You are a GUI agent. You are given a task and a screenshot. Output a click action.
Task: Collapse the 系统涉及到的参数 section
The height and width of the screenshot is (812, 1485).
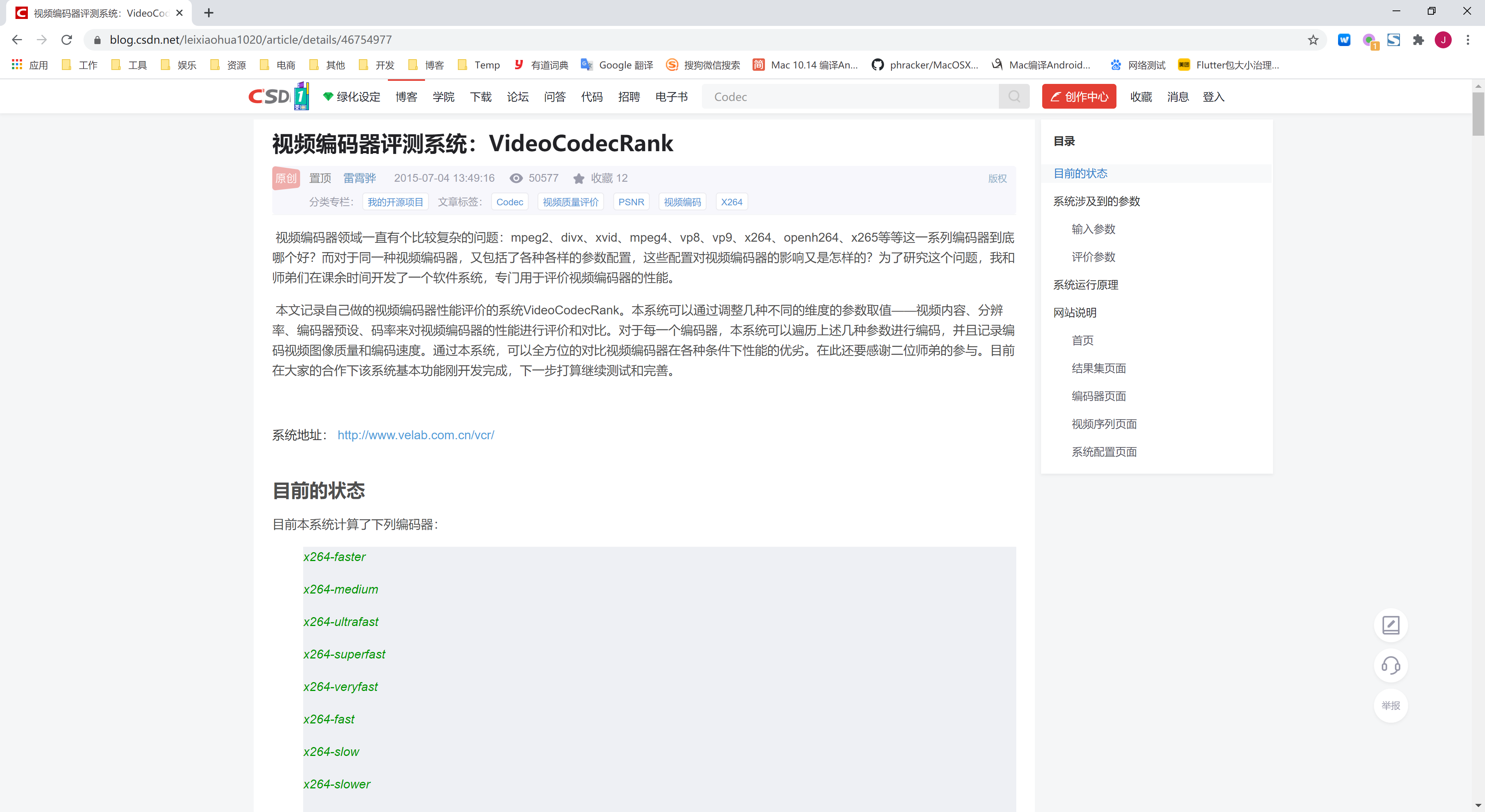pyautogui.click(x=1096, y=201)
